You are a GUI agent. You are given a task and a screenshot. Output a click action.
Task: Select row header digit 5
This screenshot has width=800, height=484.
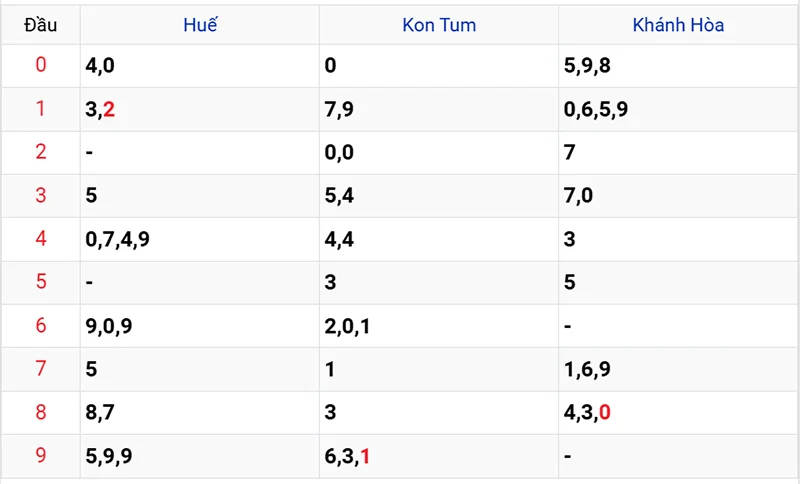point(41,282)
